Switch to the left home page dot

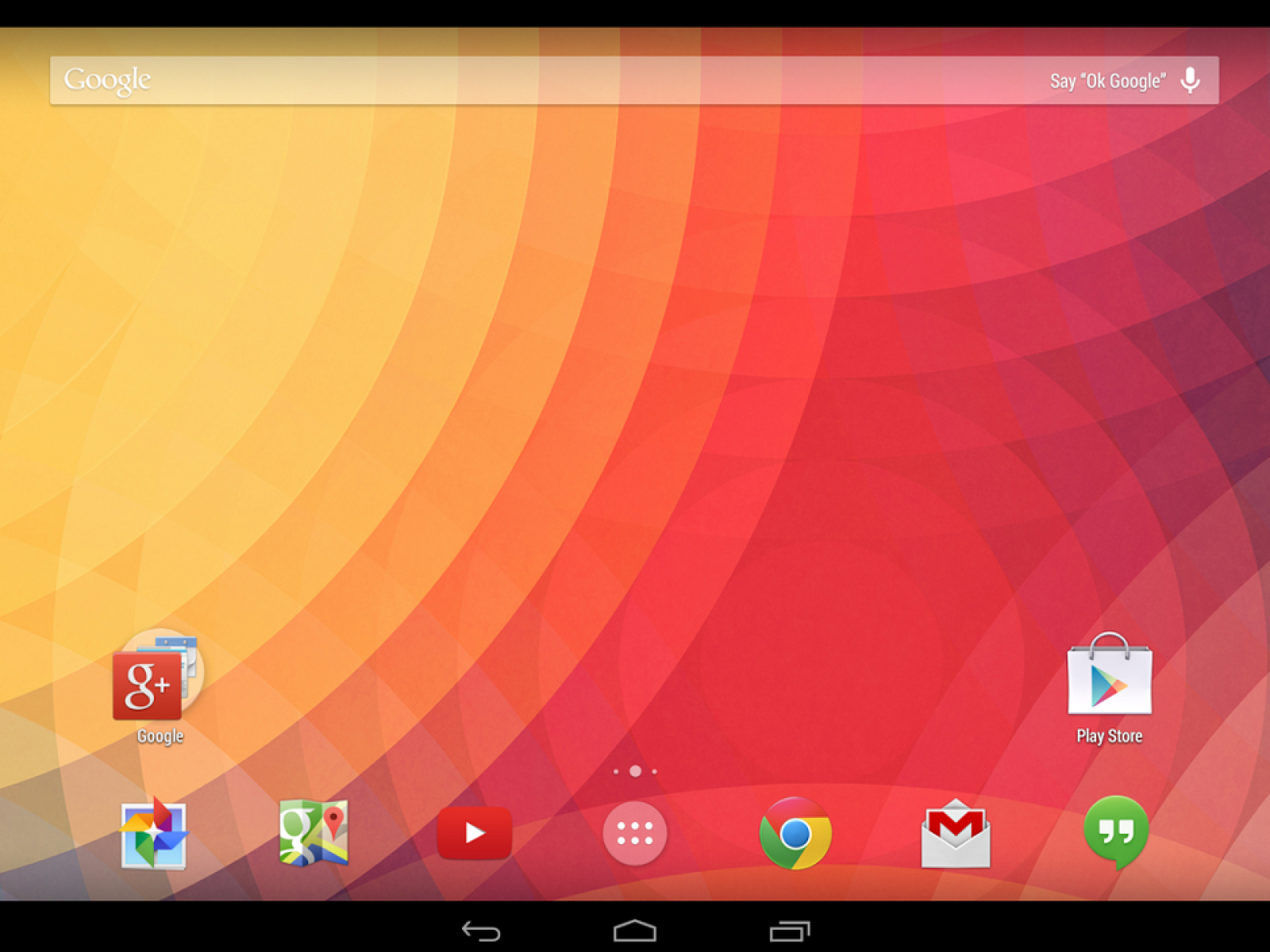coord(616,771)
